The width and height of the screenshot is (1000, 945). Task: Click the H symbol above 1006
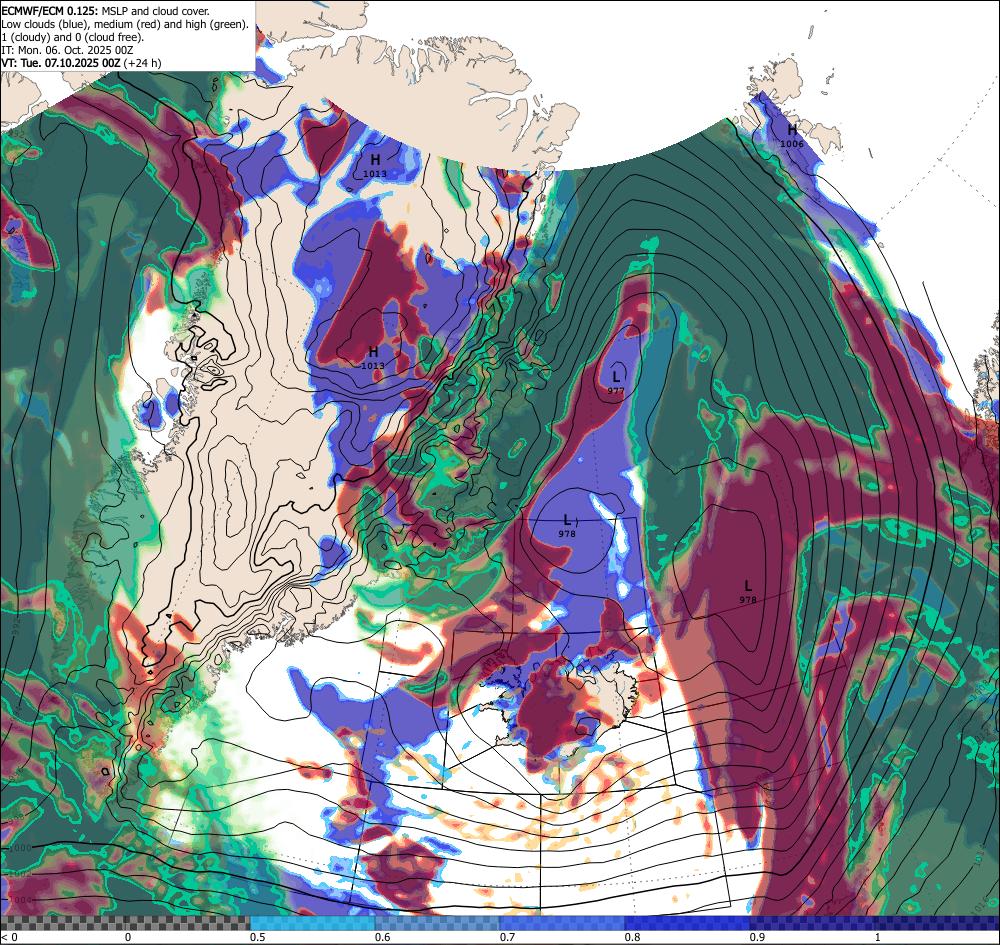pos(791,130)
